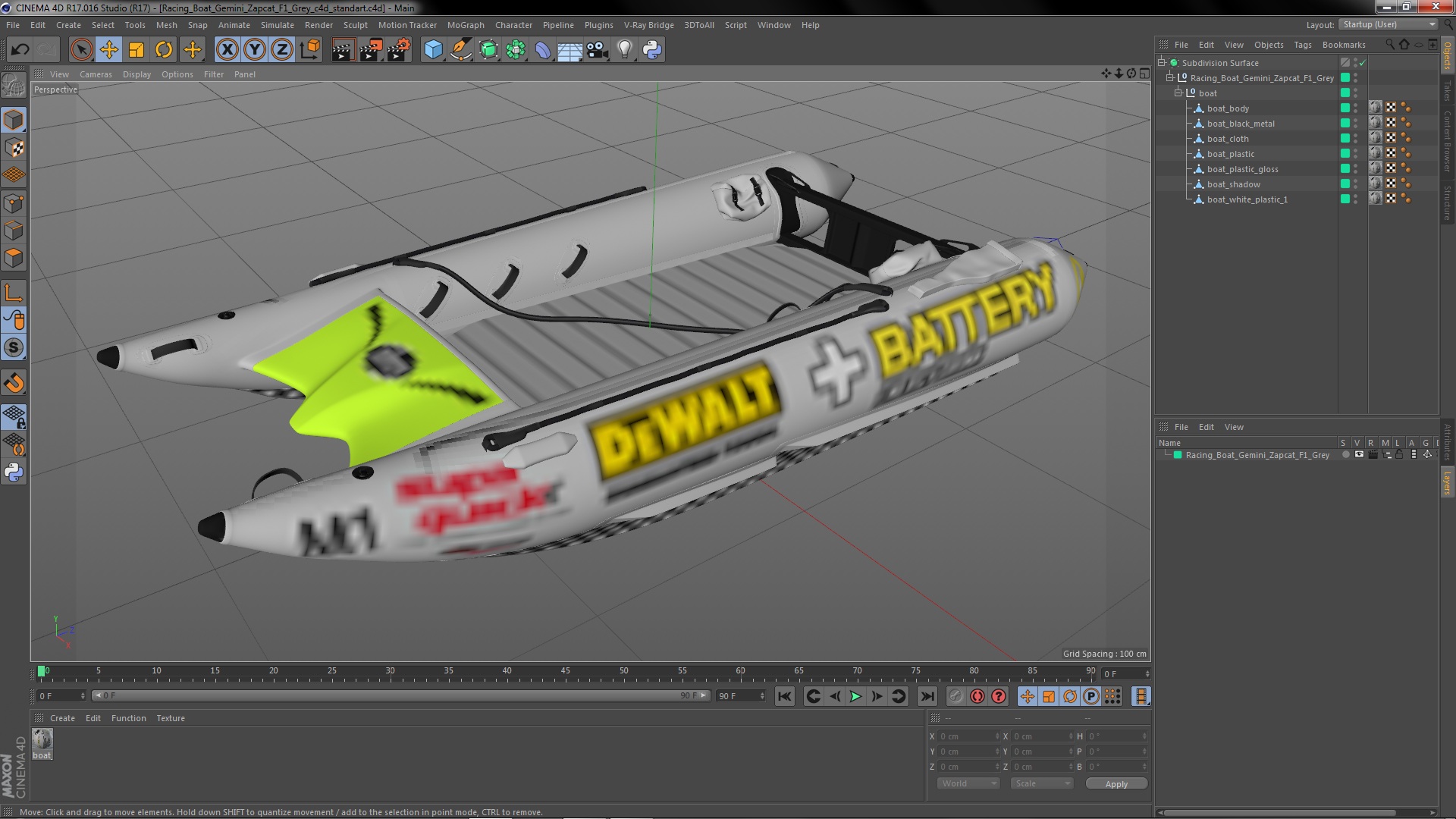Click frame 45 on the timeline ruler
Image resolution: width=1456 pixels, height=819 pixels.
(565, 673)
